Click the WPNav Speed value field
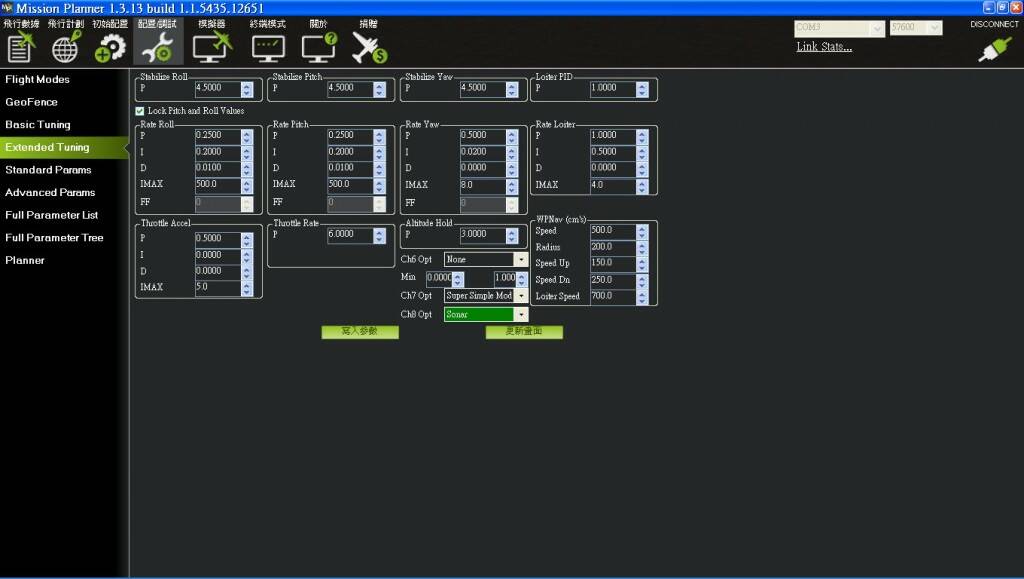The image size is (1024, 579). click(x=610, y=231)
